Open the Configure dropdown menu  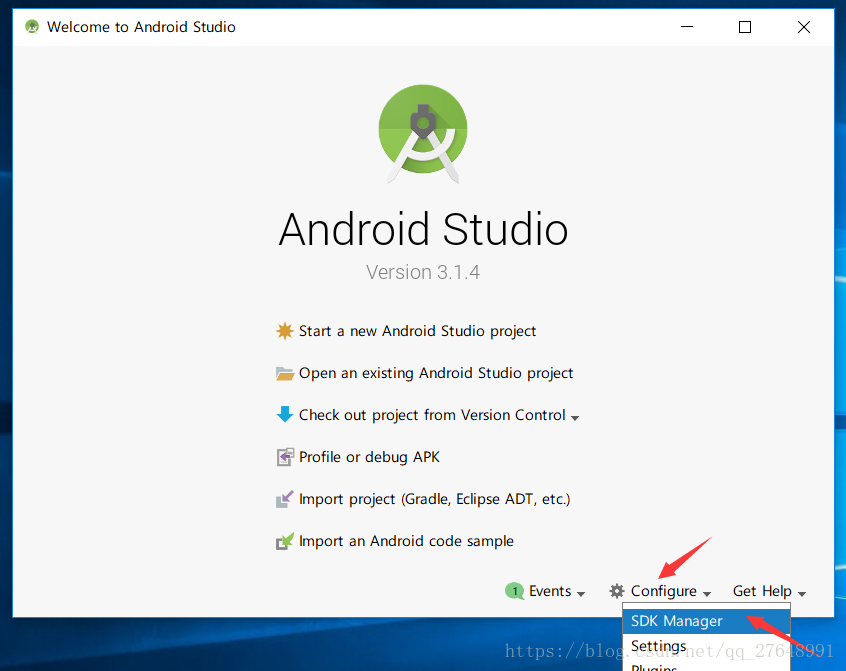click(x=670, y=591)
